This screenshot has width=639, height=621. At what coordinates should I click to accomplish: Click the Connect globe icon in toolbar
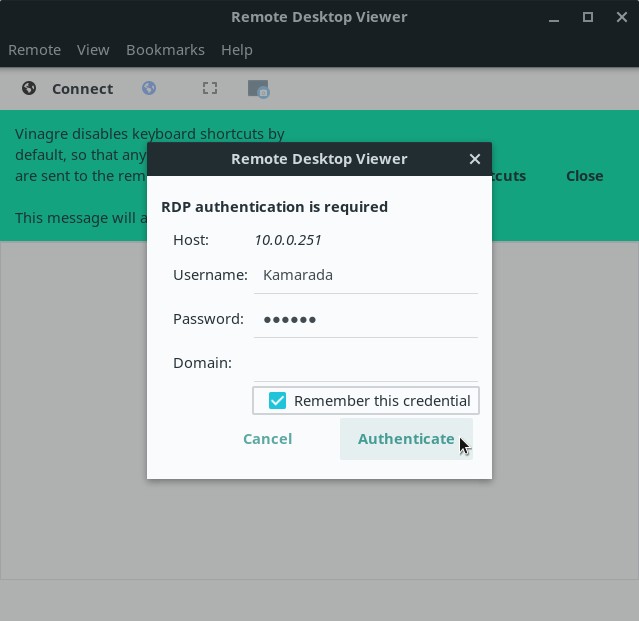[x=30, y=88]
